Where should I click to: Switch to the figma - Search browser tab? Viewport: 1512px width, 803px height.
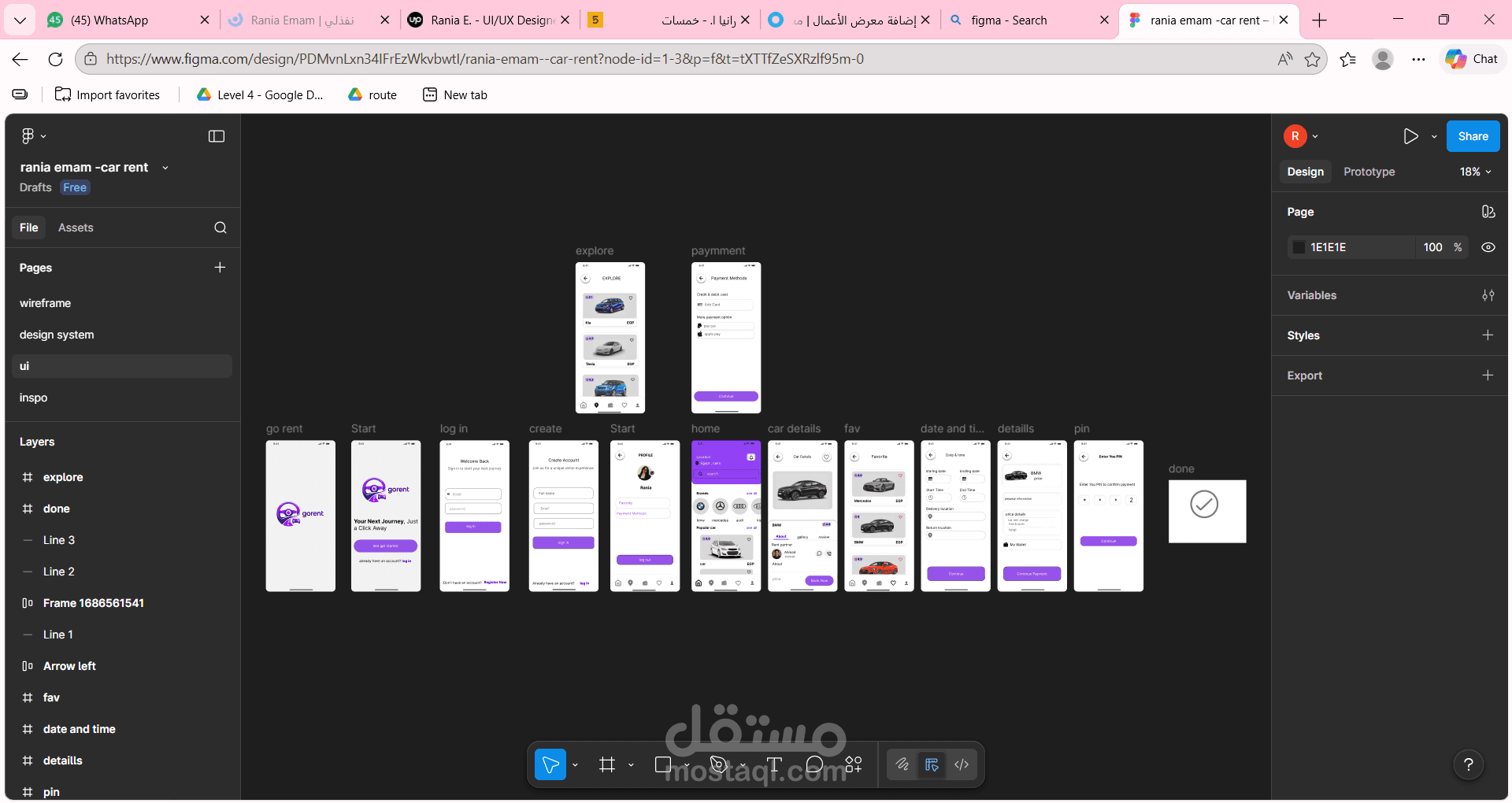[1030, 20]
